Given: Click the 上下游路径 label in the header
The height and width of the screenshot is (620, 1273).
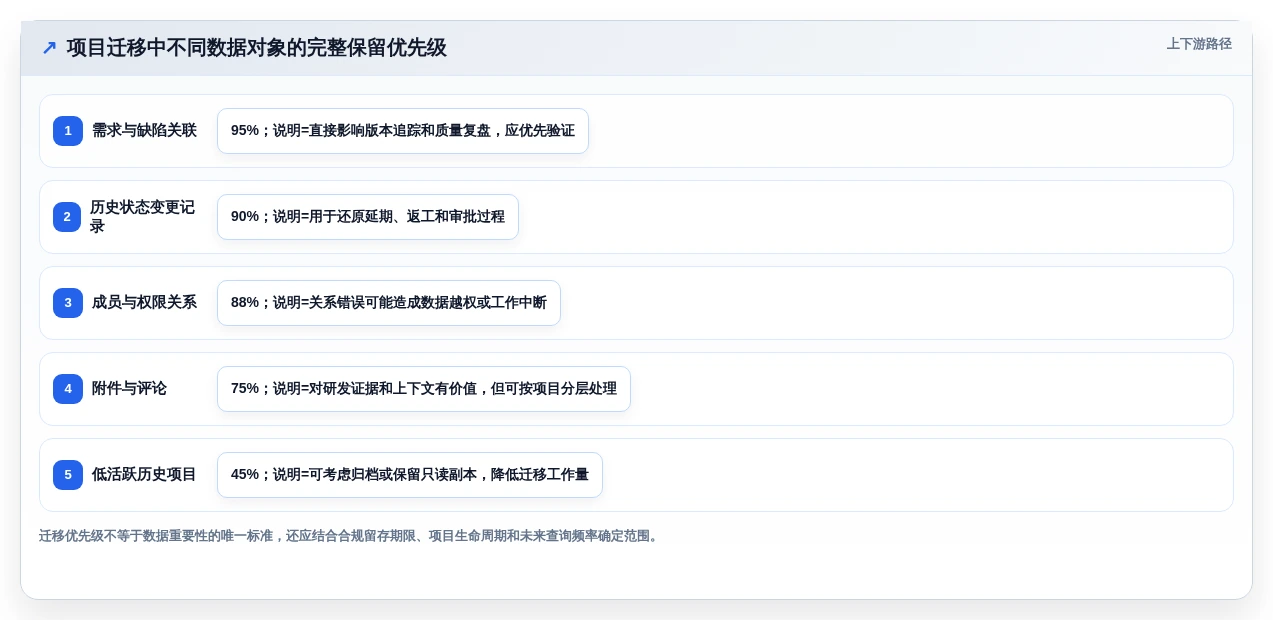Looking at the screenshot, I should [1199, 44].
